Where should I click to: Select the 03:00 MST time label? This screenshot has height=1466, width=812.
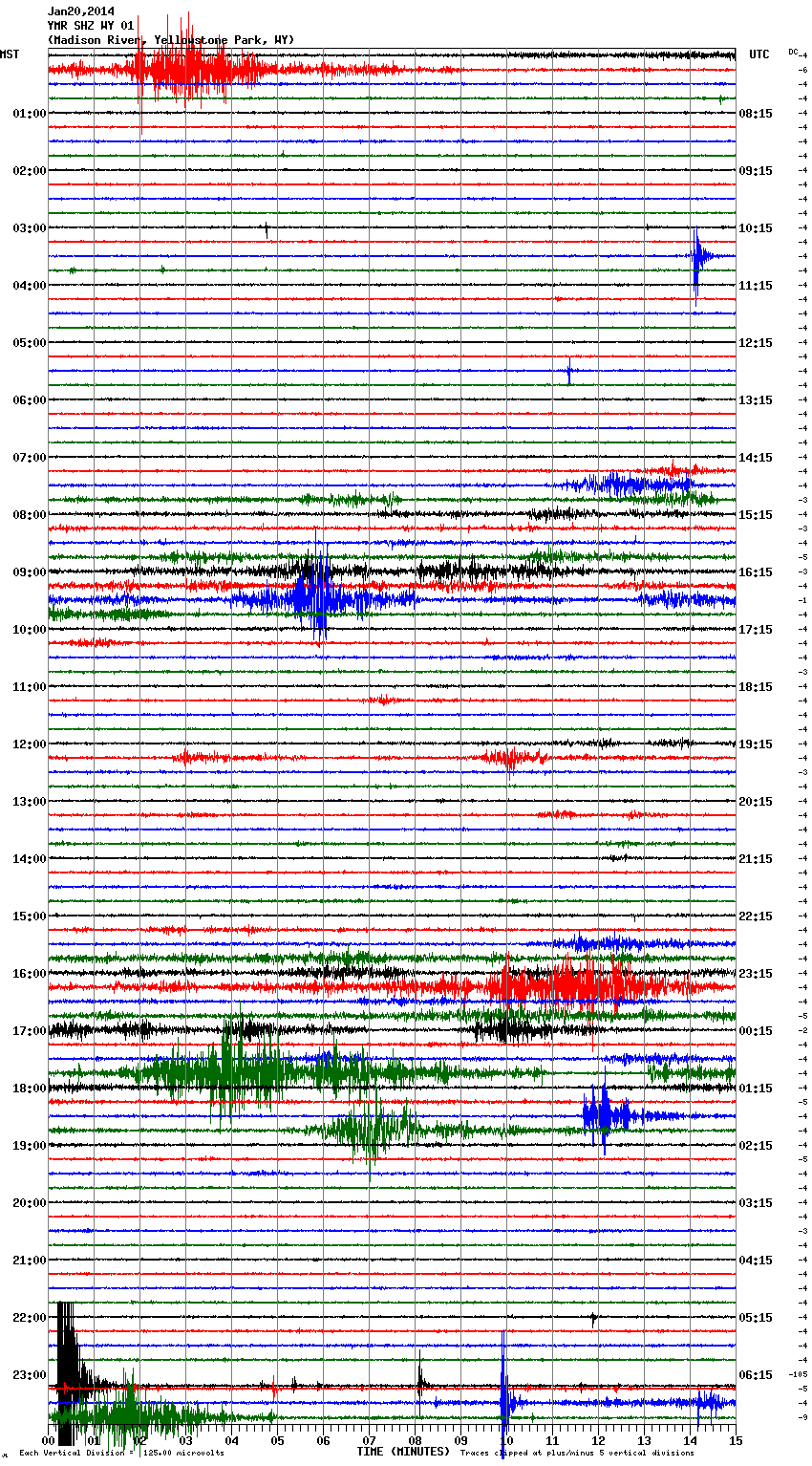point(30,228)
